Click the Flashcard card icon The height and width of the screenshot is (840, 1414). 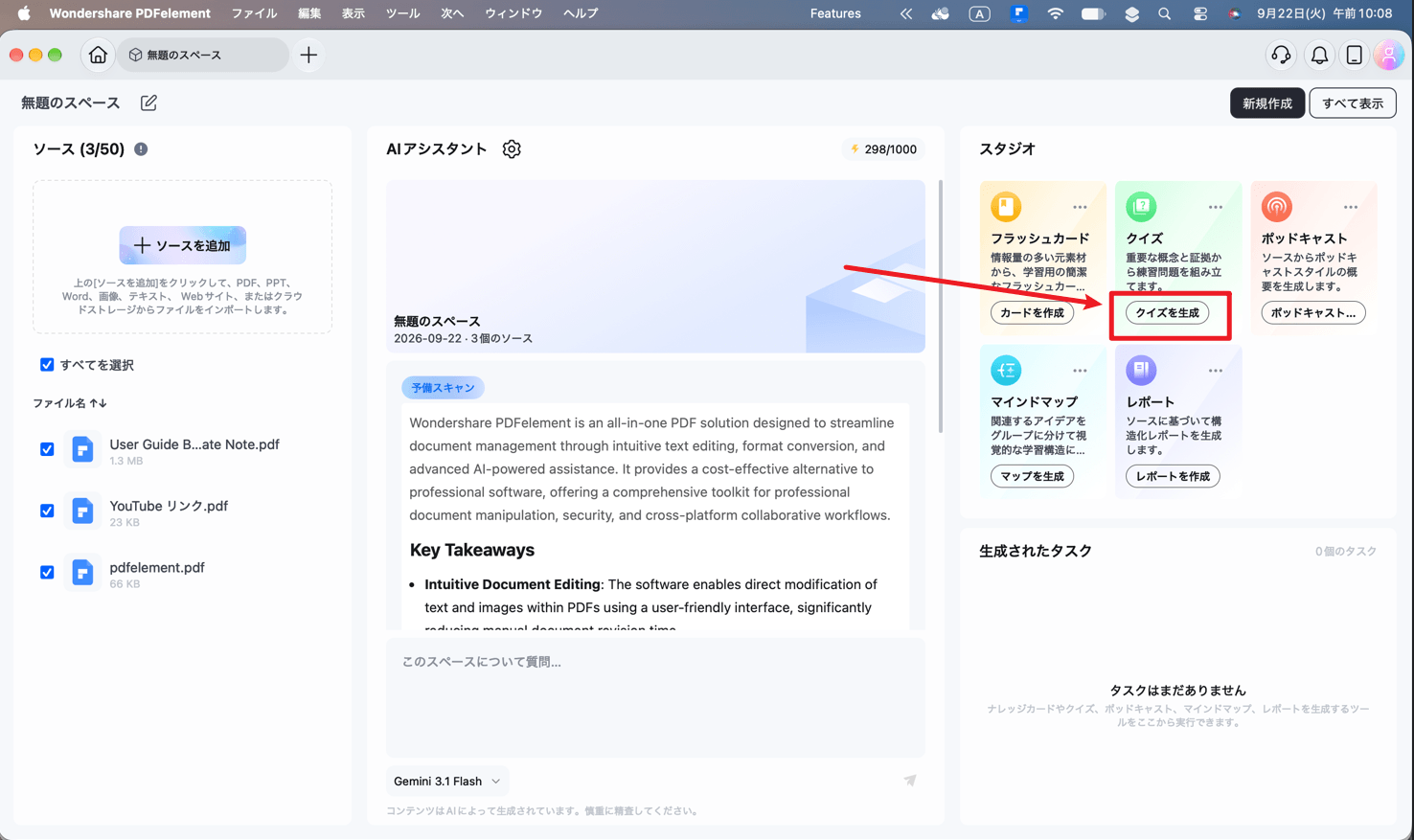[x=1006, y=206]
